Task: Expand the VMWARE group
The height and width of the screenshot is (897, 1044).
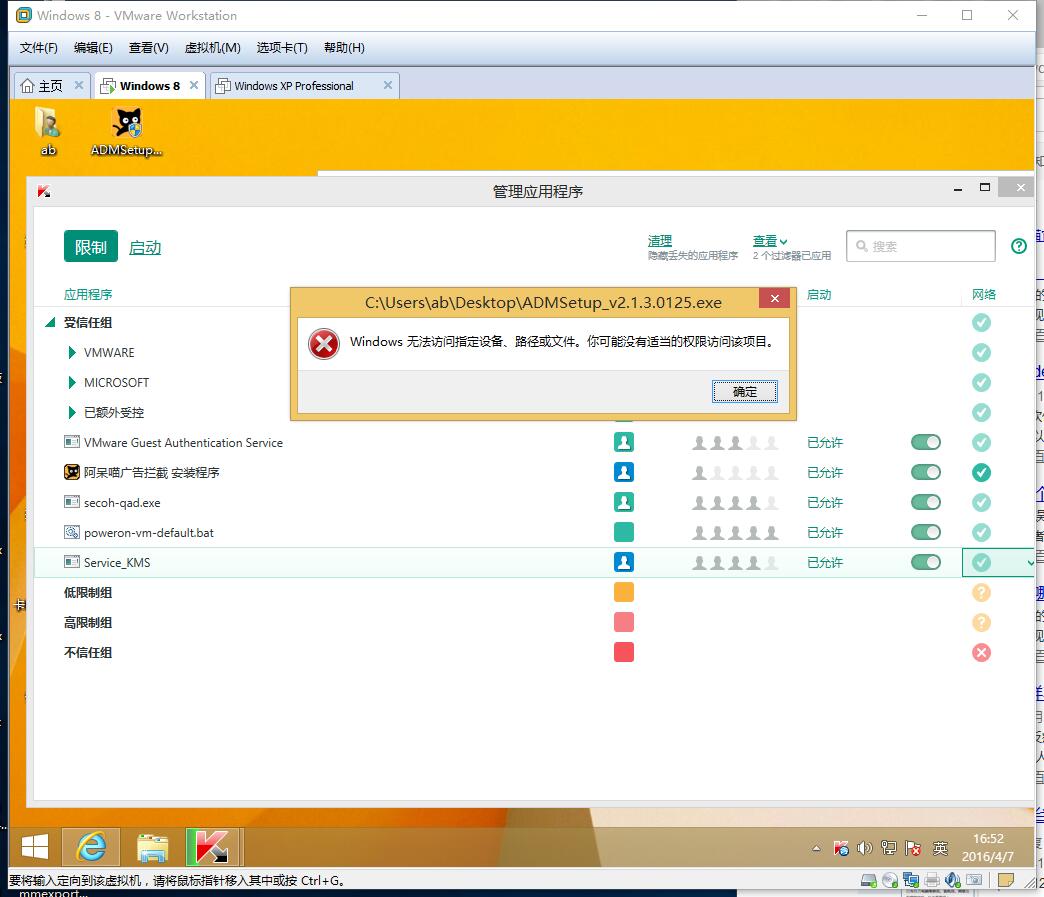Action: (72, 352)
